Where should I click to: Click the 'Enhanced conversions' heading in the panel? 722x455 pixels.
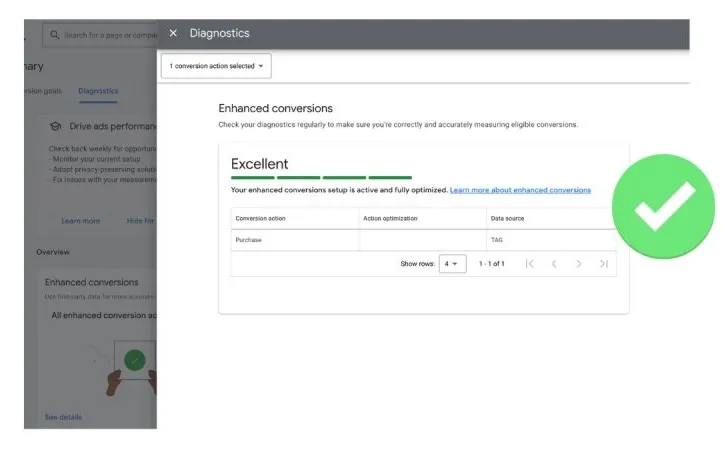[275, 108]
